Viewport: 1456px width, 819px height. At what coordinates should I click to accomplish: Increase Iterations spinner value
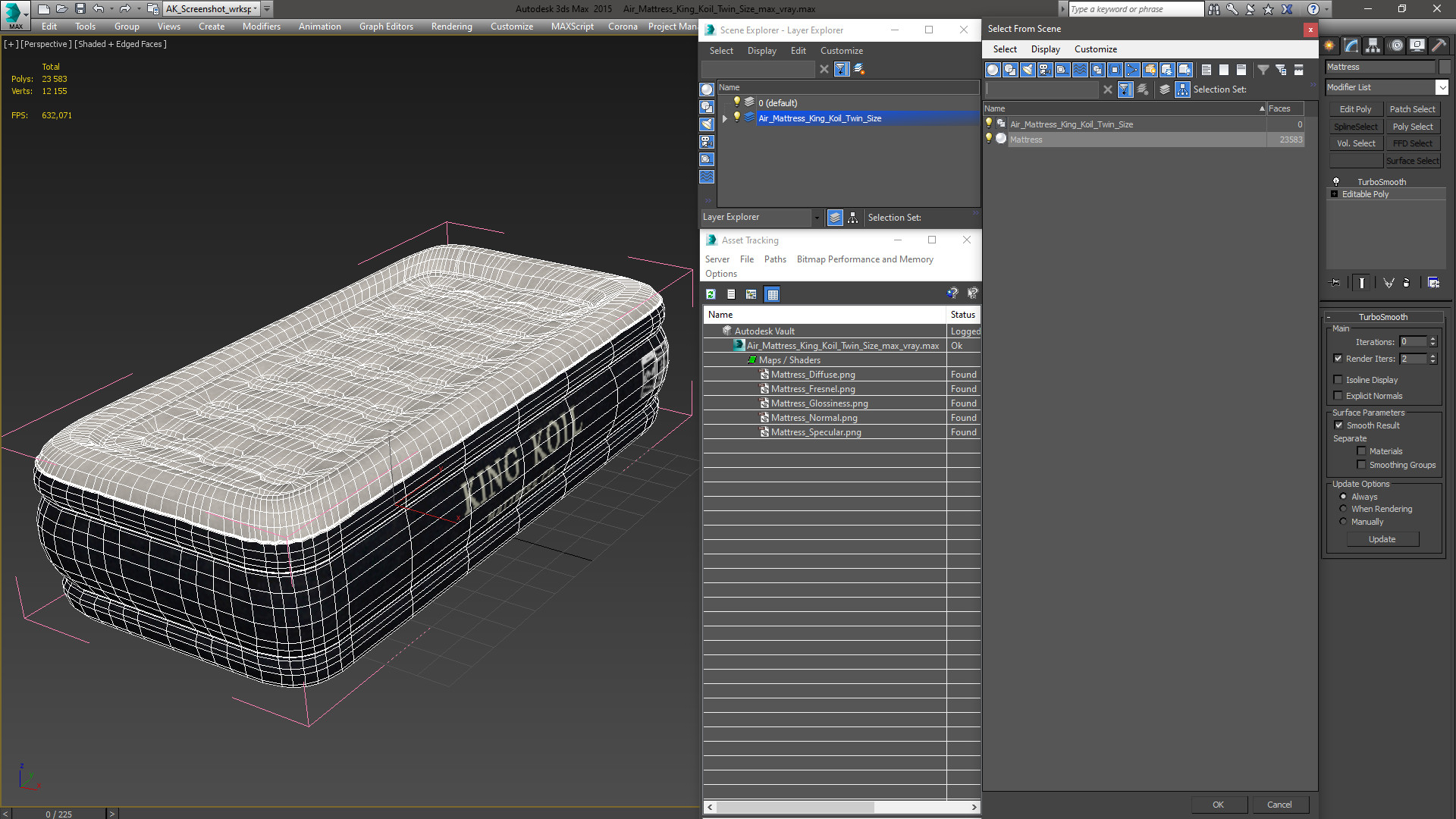pyautogui.click(x=1432, y=339)
